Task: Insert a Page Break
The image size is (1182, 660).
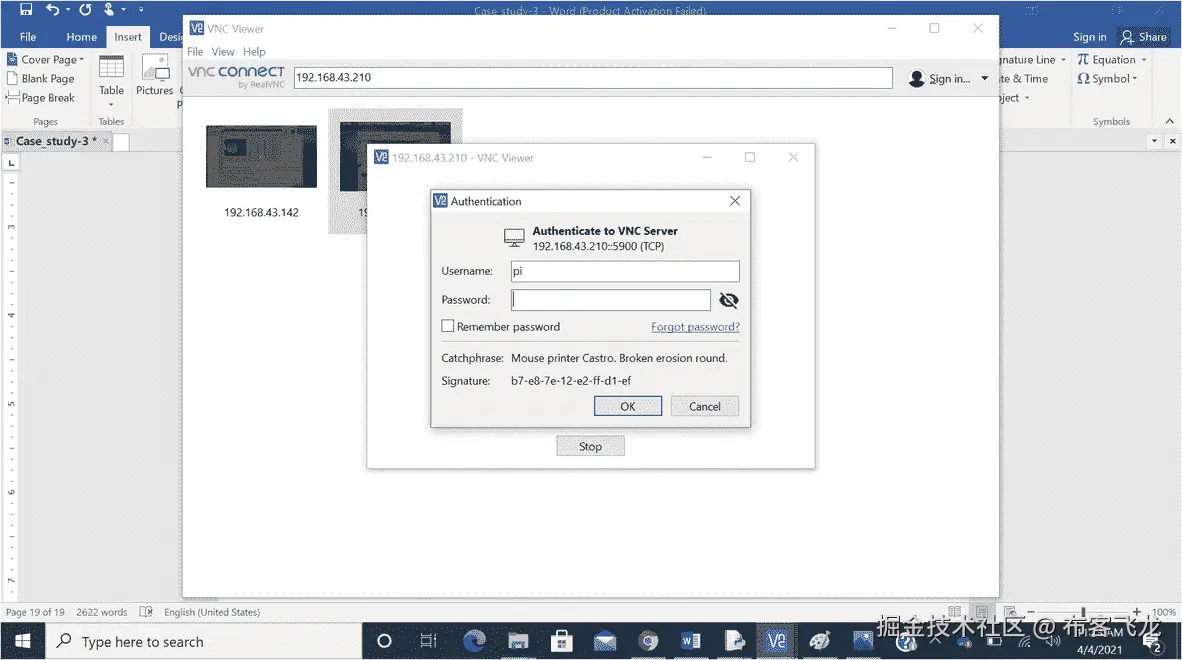Action: 41,97
